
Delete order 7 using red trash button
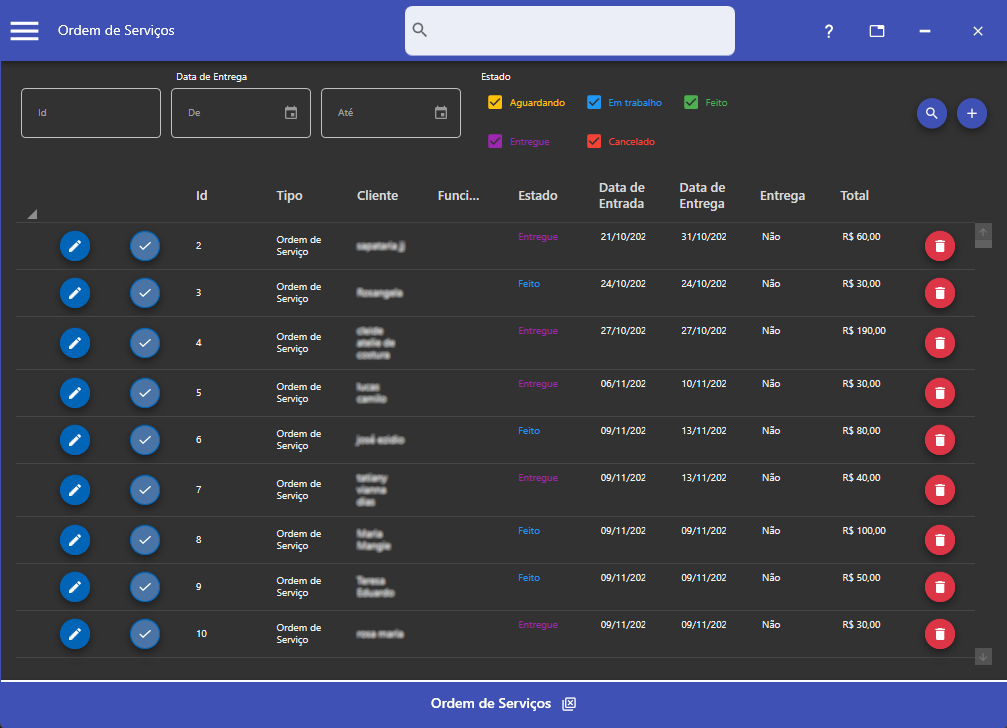coord(939,490)
